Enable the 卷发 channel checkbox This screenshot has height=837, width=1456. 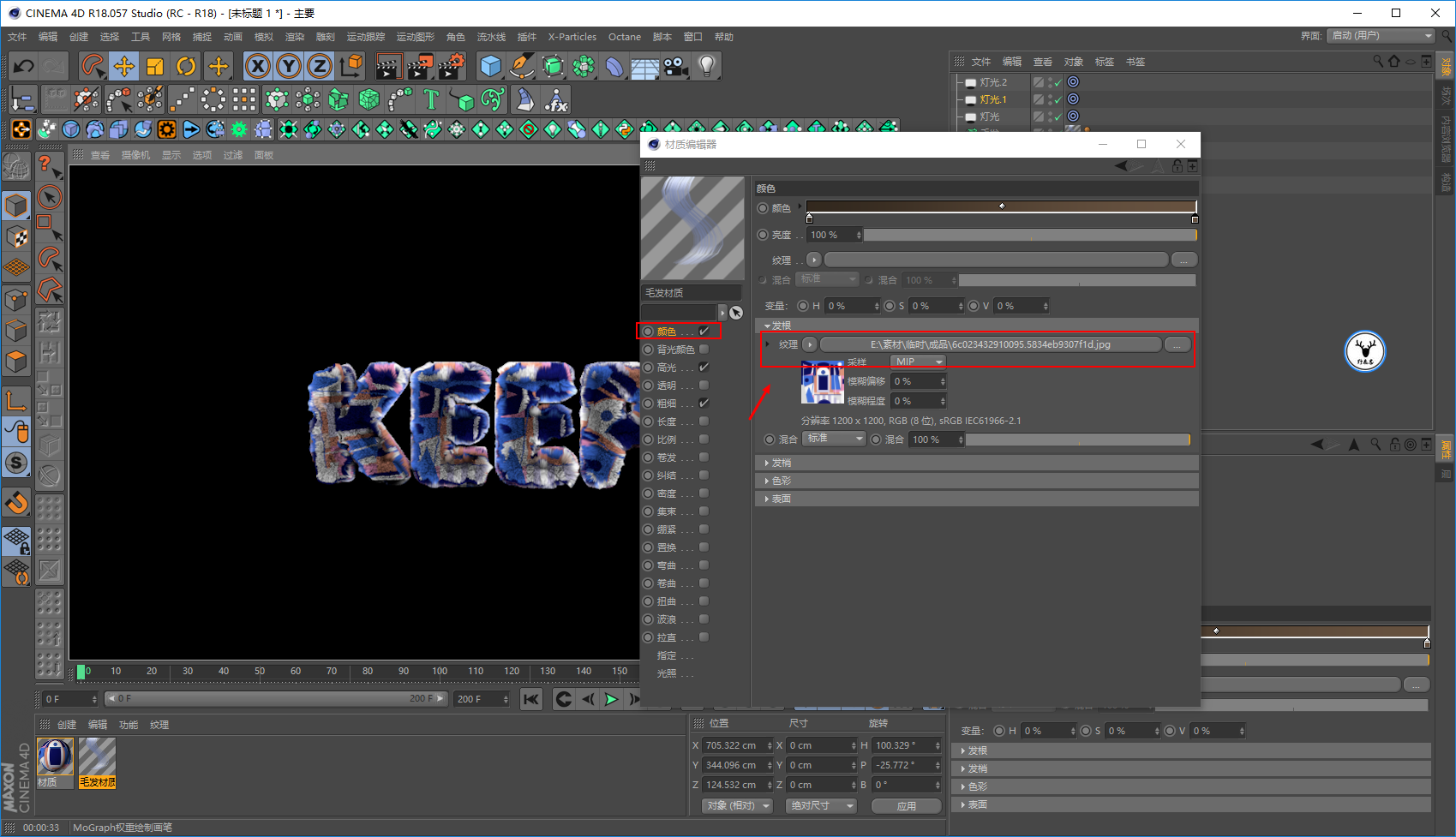(x=704, y=457)
